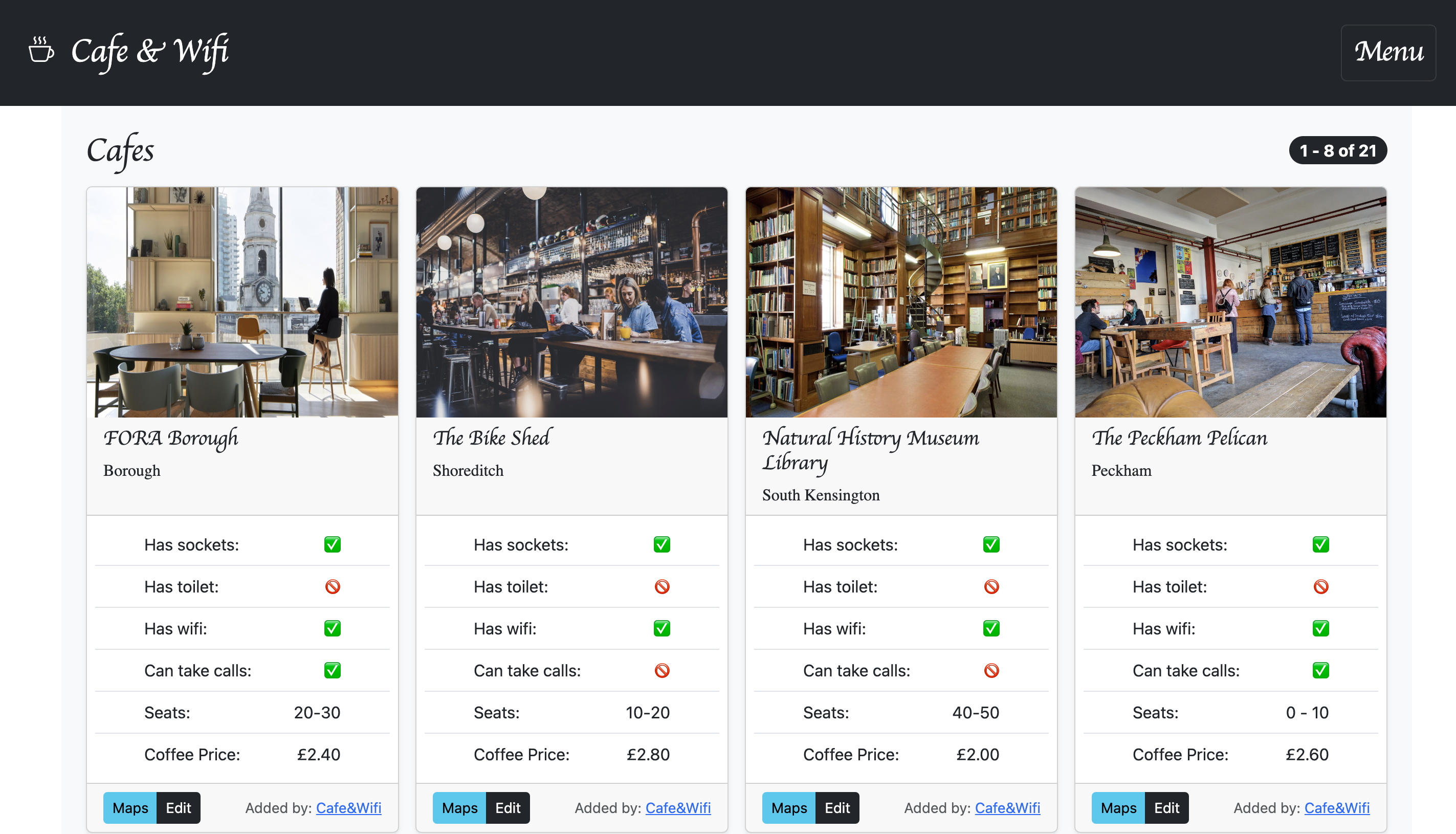This screenshot has width=1456, height=834.
Task: Click FORA Borough's green sockets checkmark
Action: [332, 544]
